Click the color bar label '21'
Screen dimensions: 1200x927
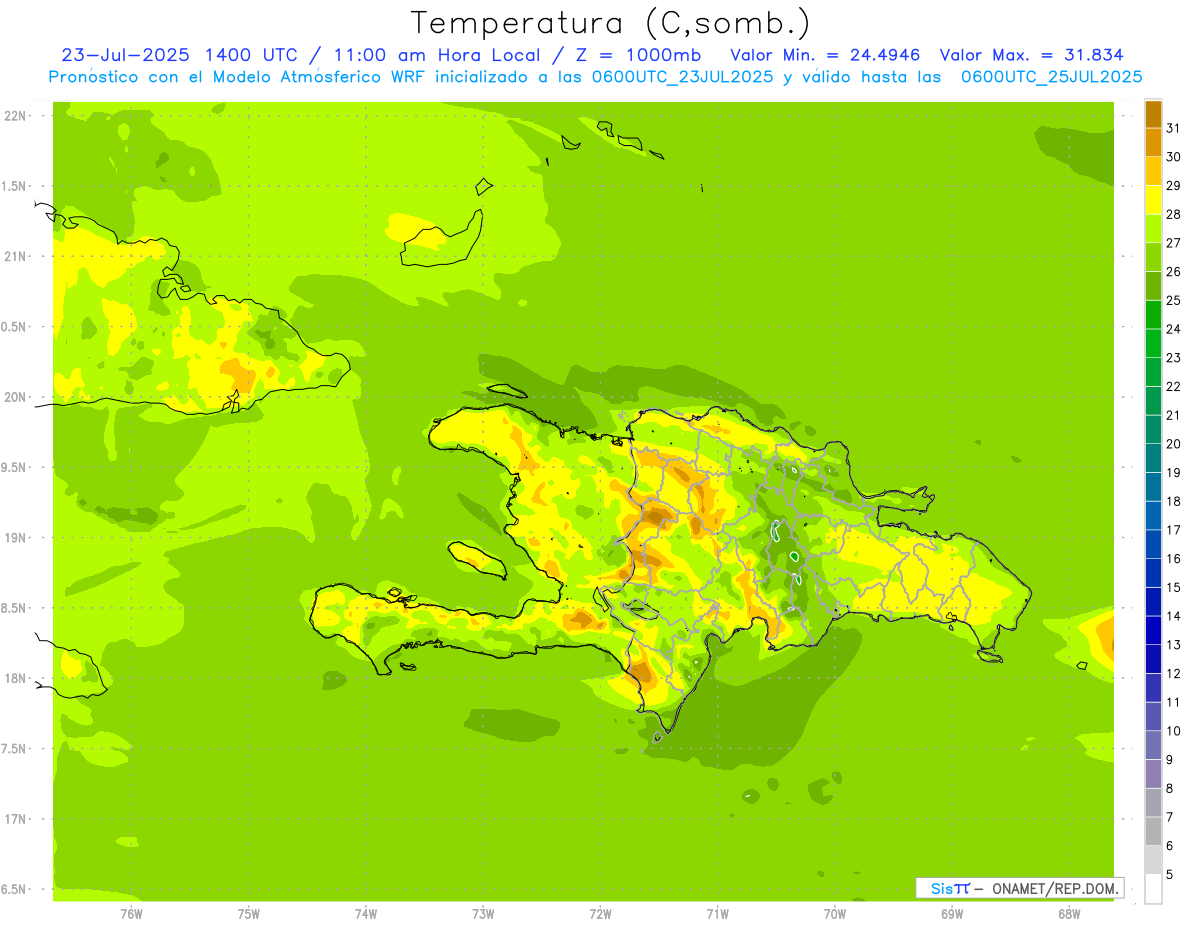click(1173, 415)
